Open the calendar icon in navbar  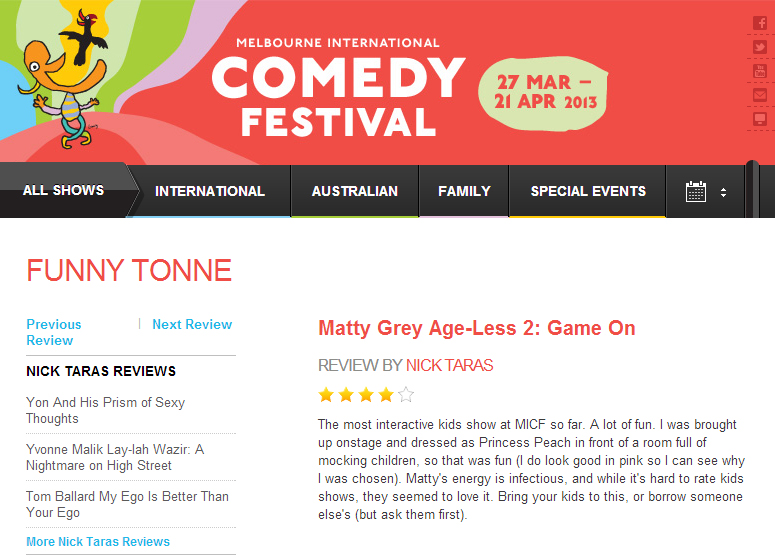click(x=696, y=191)
